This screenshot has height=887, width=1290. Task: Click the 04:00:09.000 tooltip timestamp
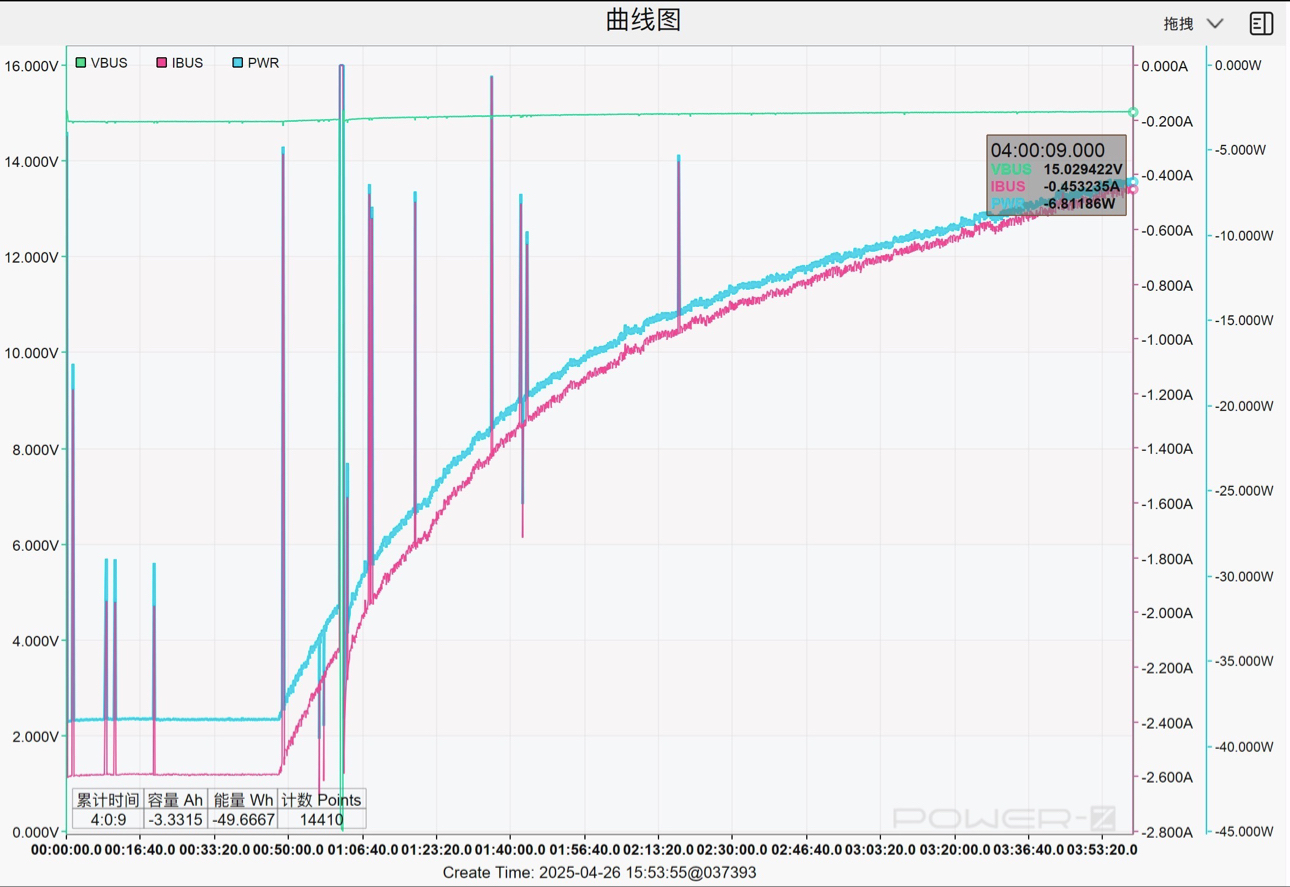[1047, 150]
